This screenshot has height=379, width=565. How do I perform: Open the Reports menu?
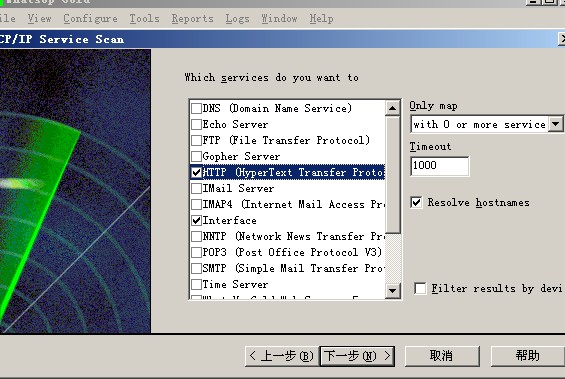192,18
